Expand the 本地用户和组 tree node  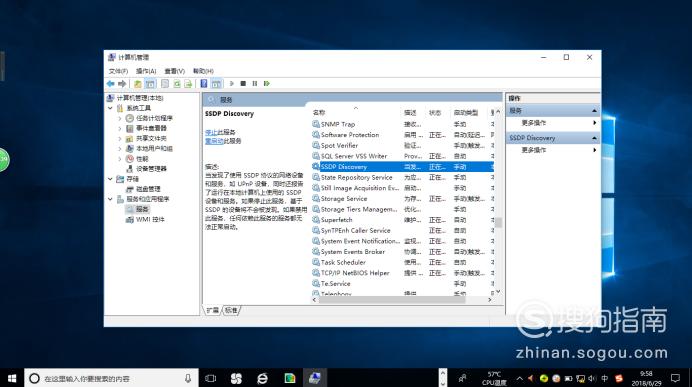coord(120,149)
